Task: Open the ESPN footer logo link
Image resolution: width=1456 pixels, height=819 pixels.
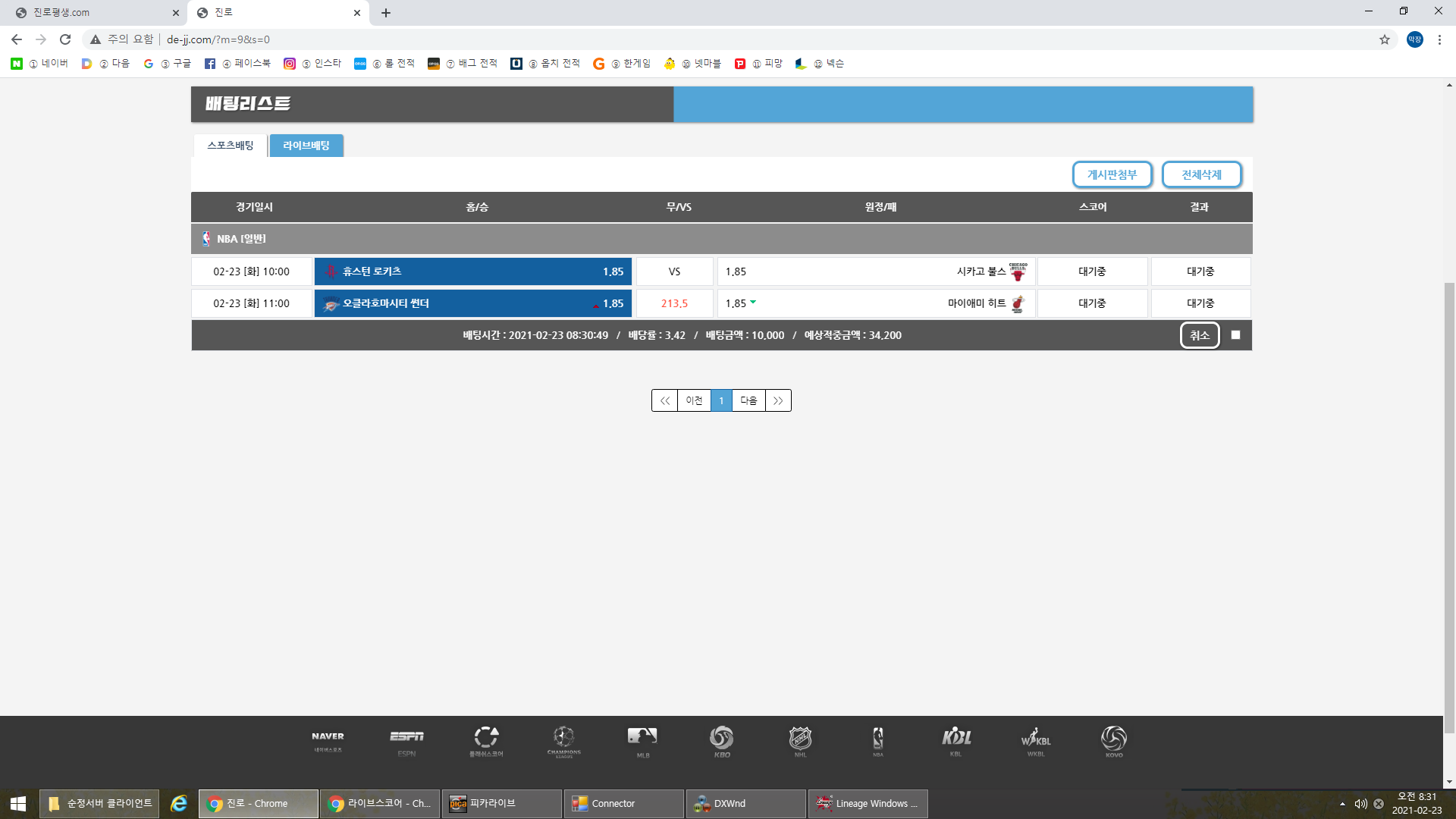Action: (406, 741)
